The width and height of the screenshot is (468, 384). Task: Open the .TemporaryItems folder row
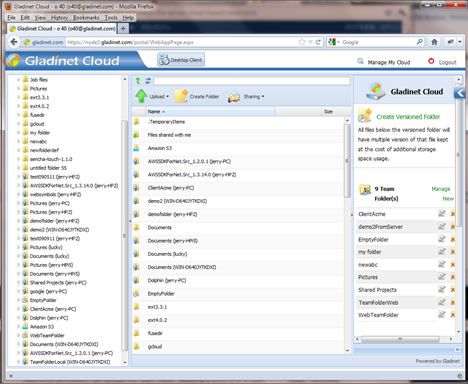tap(238, 122)
